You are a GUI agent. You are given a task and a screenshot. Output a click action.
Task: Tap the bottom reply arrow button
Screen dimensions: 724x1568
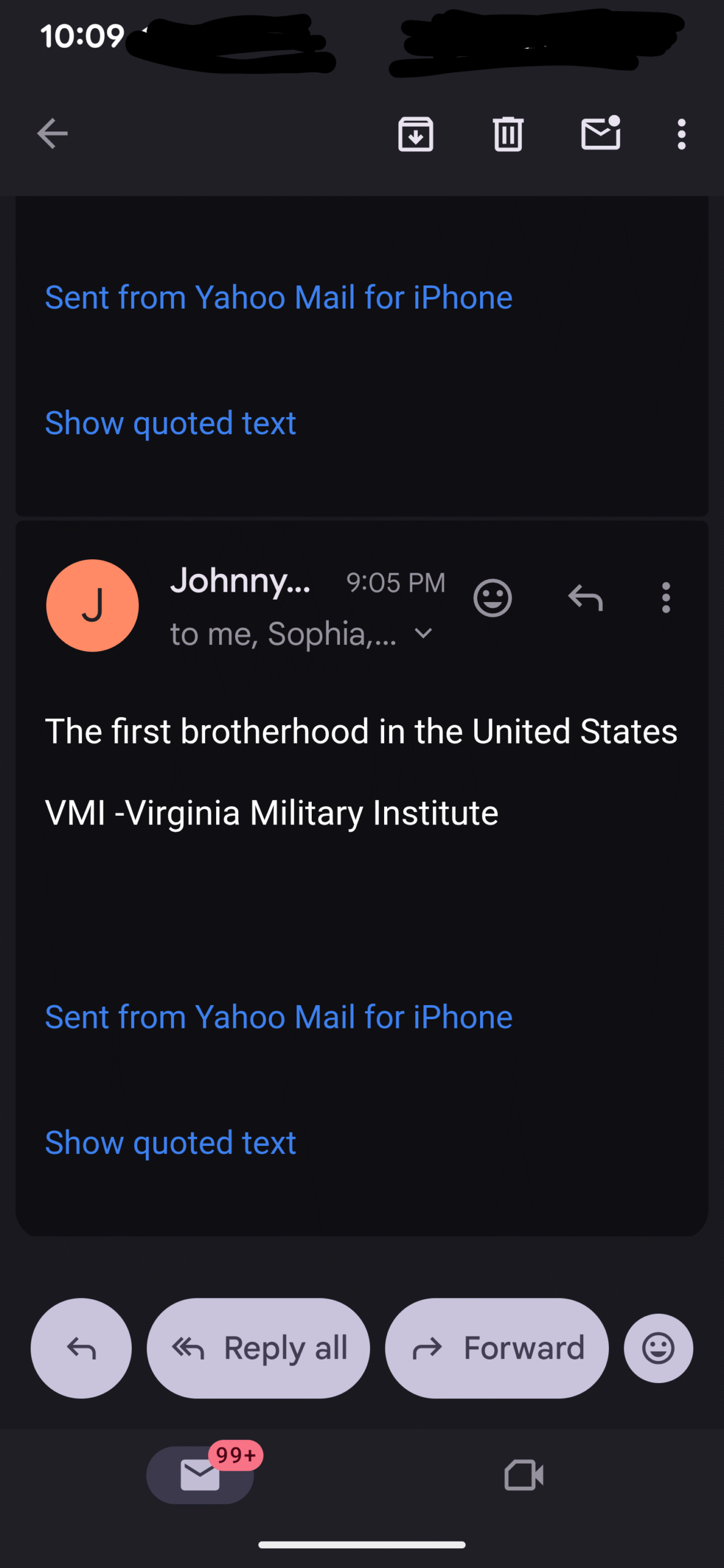81,1348
